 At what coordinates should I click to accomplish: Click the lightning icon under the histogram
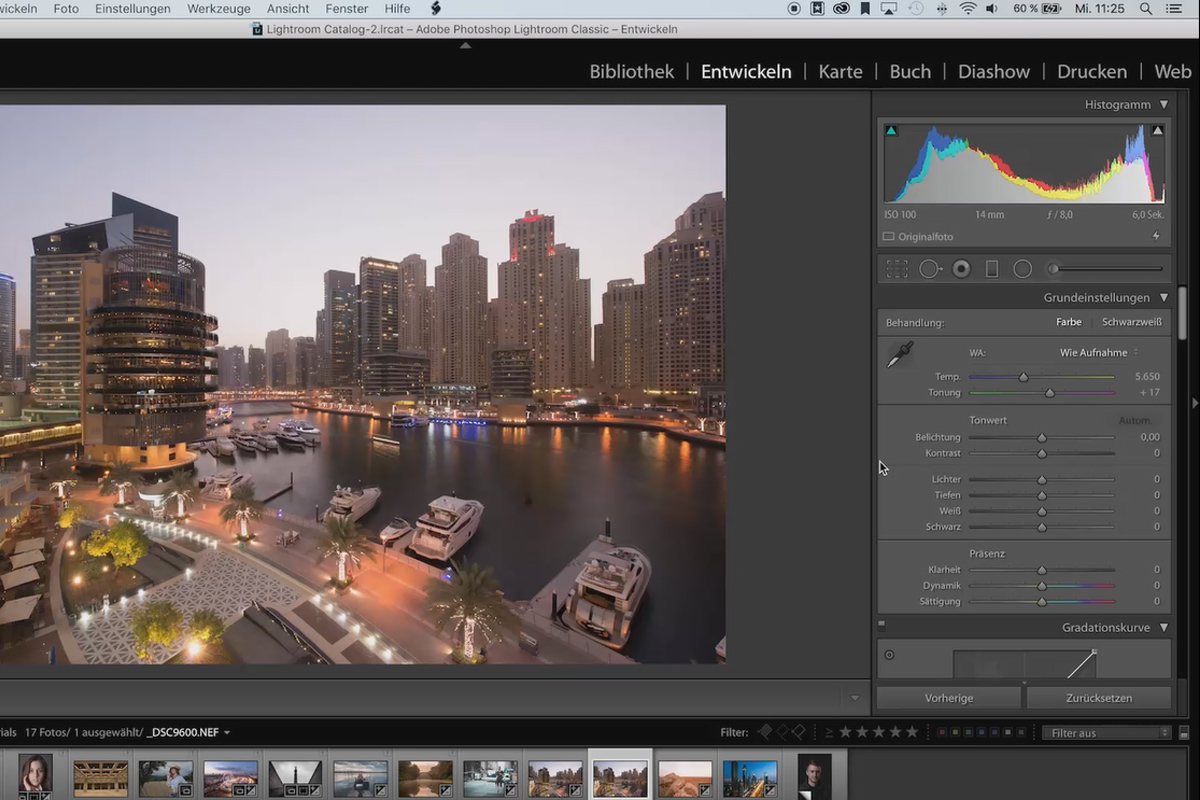coord(1157,237)
